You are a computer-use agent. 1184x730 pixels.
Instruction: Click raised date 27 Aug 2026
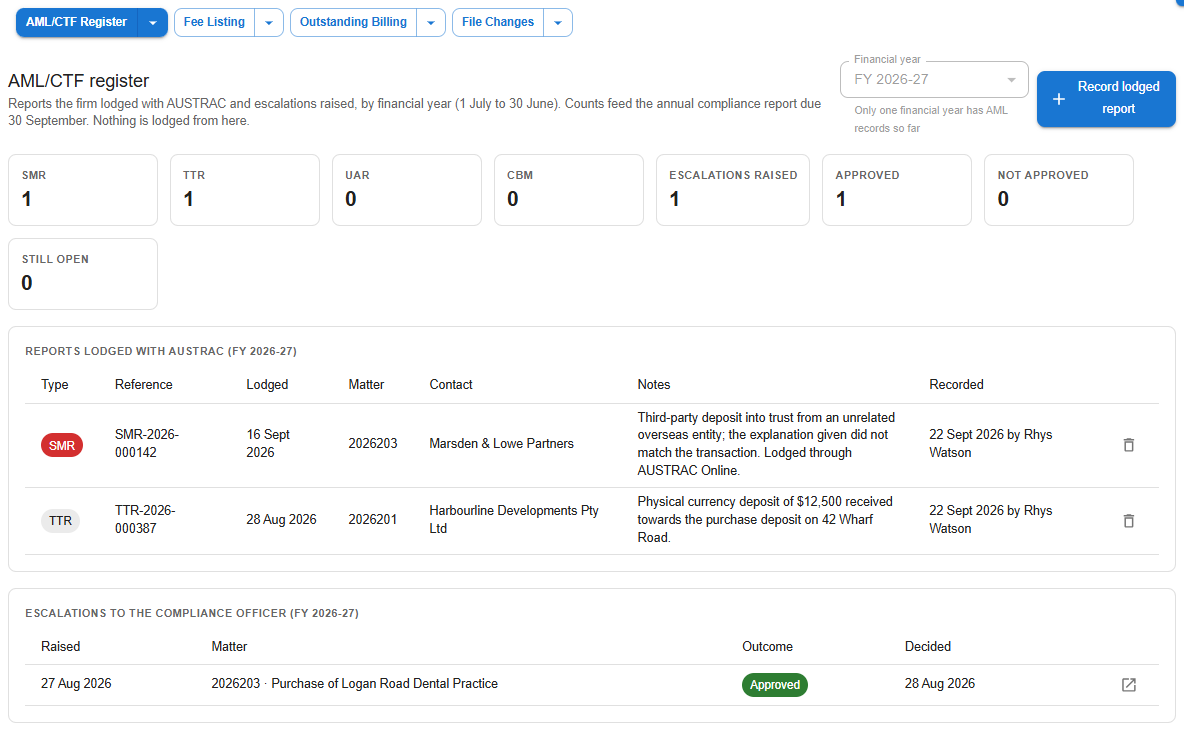(x=76, y=683)
